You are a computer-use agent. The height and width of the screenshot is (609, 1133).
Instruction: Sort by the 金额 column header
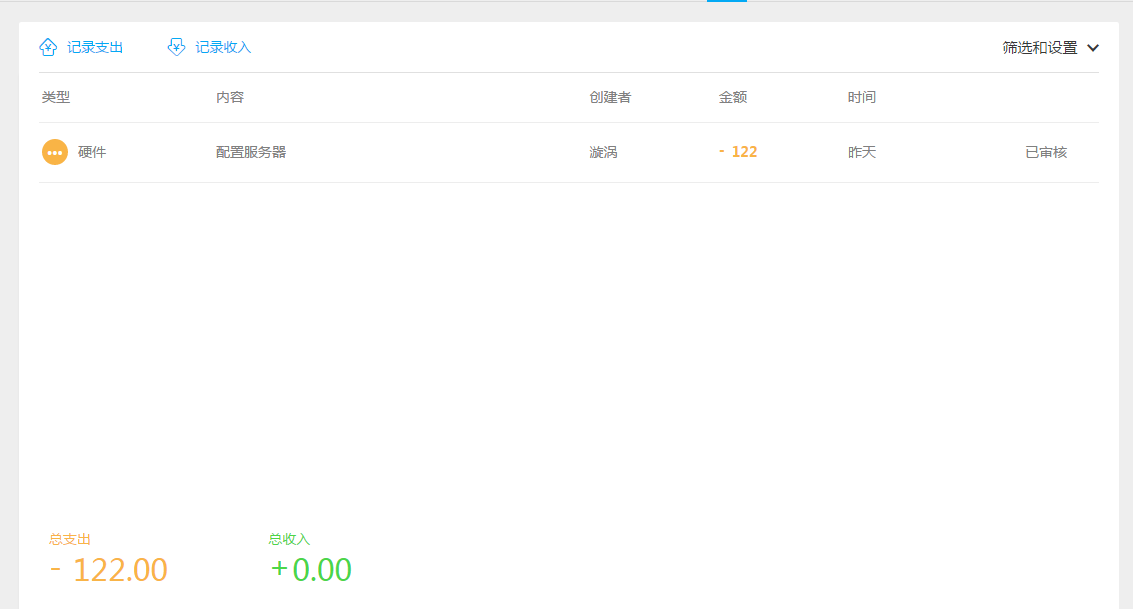(733, 97)
